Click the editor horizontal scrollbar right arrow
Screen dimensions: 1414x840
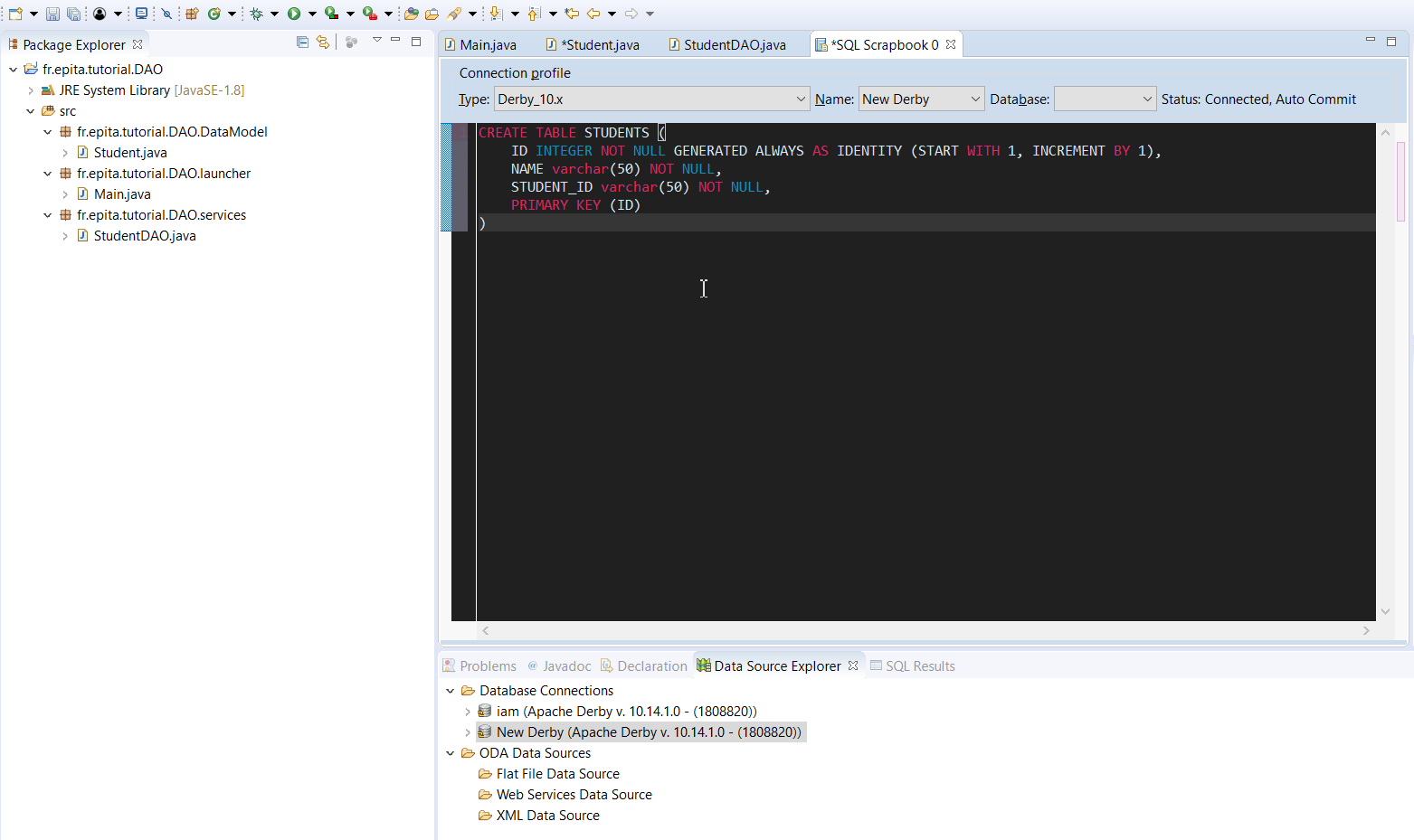(x=1366, y=630)
